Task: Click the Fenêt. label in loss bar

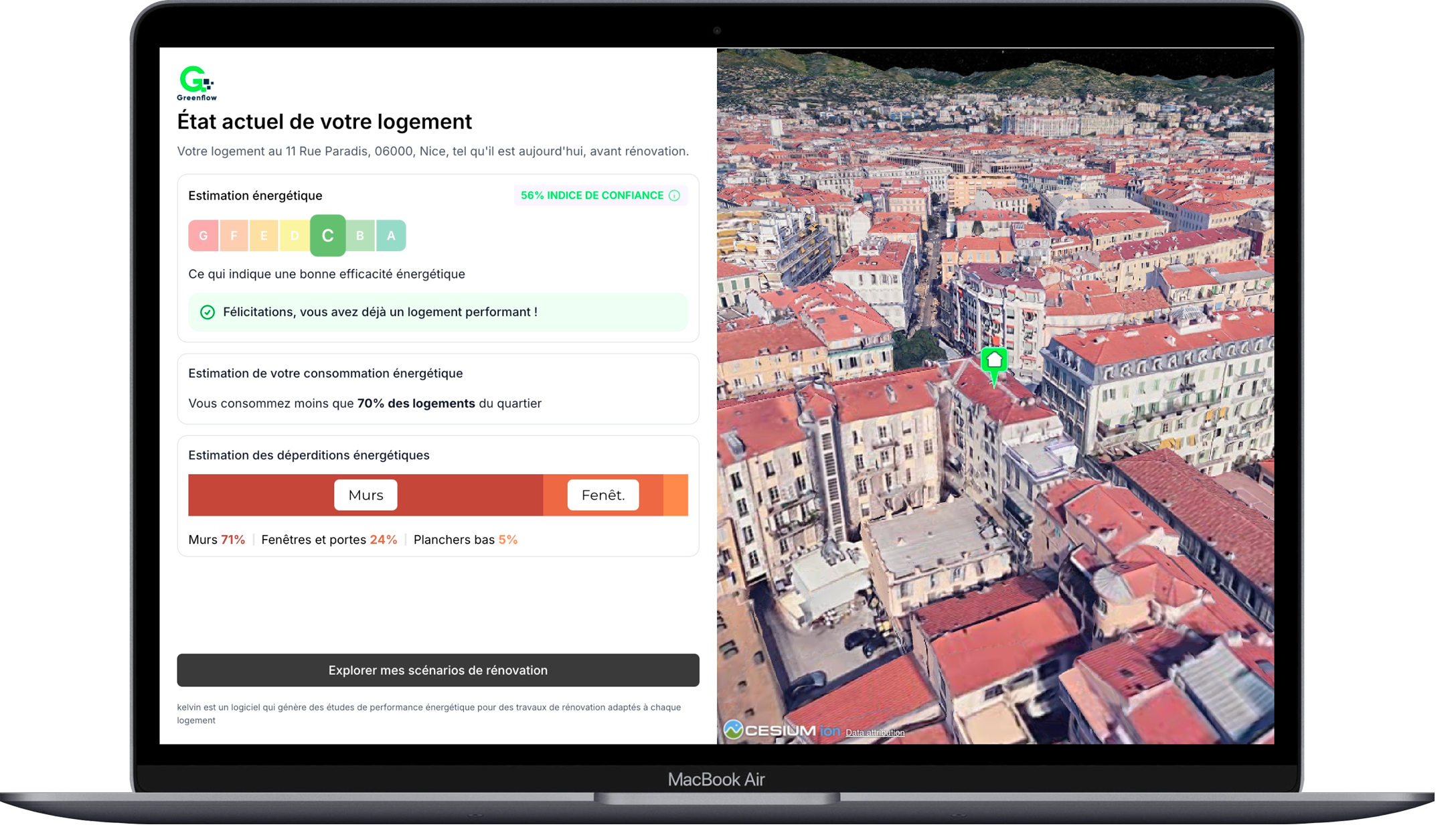Action: point(602,495)
